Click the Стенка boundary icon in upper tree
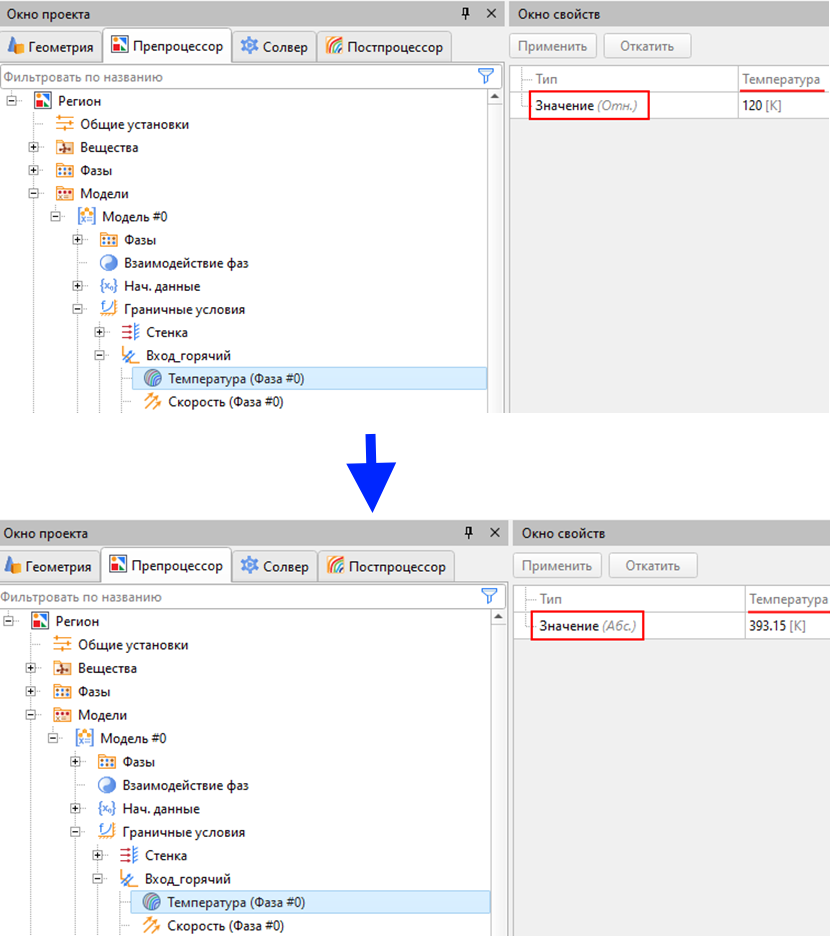This screenshot has width=830, height=936. point(130,332)
